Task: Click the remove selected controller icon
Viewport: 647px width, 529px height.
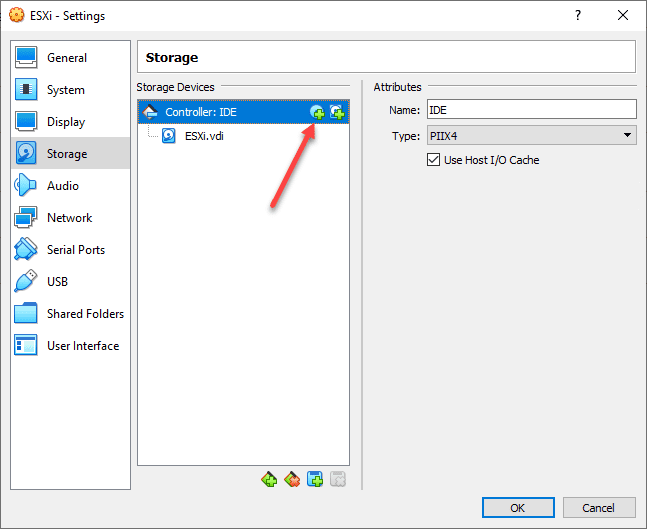Action: (x=292, y=479)
